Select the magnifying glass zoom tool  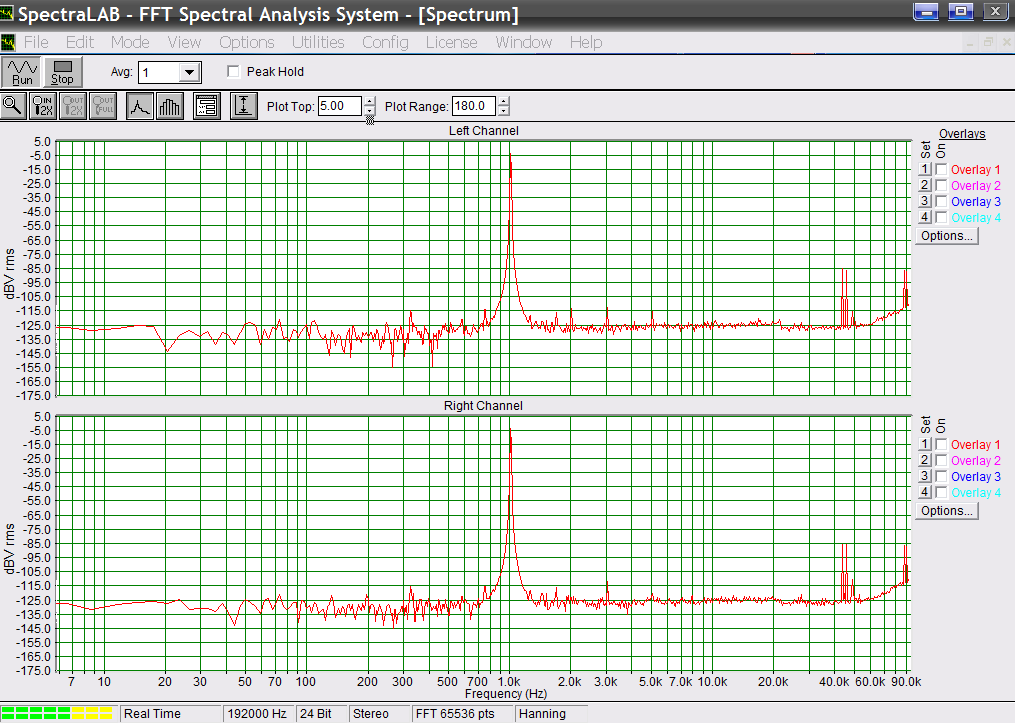coord(14,106)
